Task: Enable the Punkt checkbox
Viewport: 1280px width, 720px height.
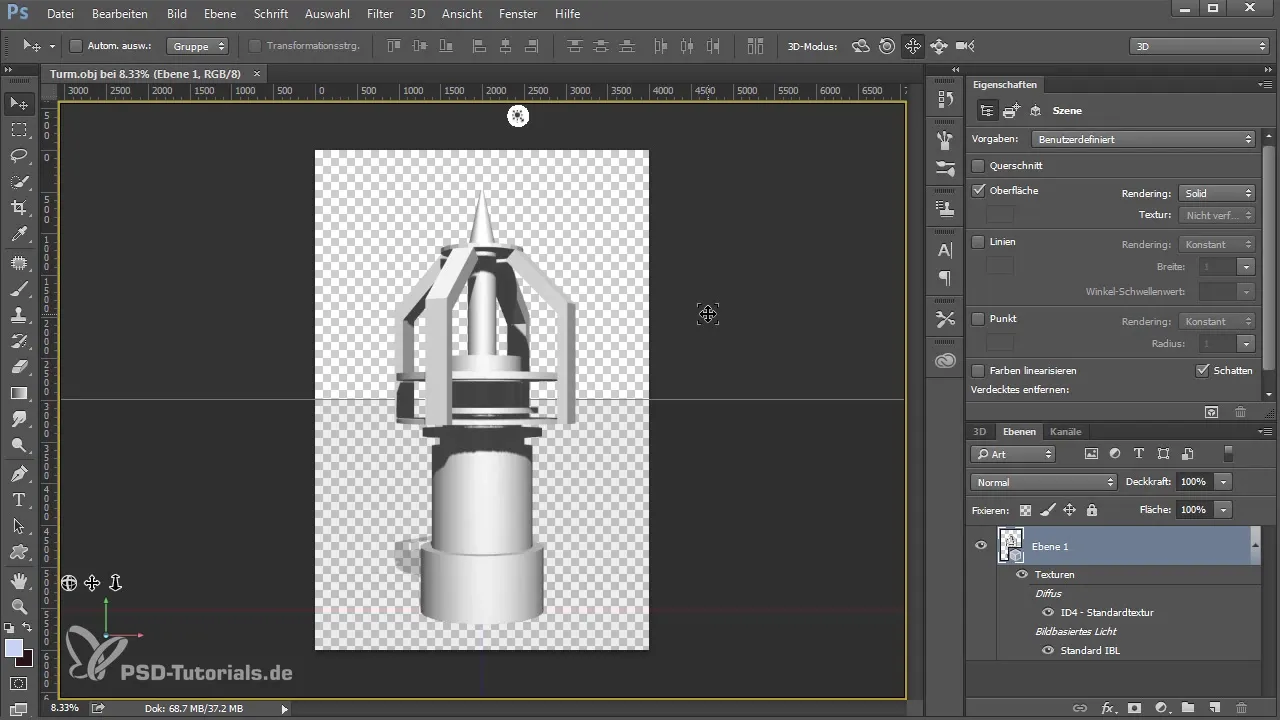Action: (x=978, y=318)
